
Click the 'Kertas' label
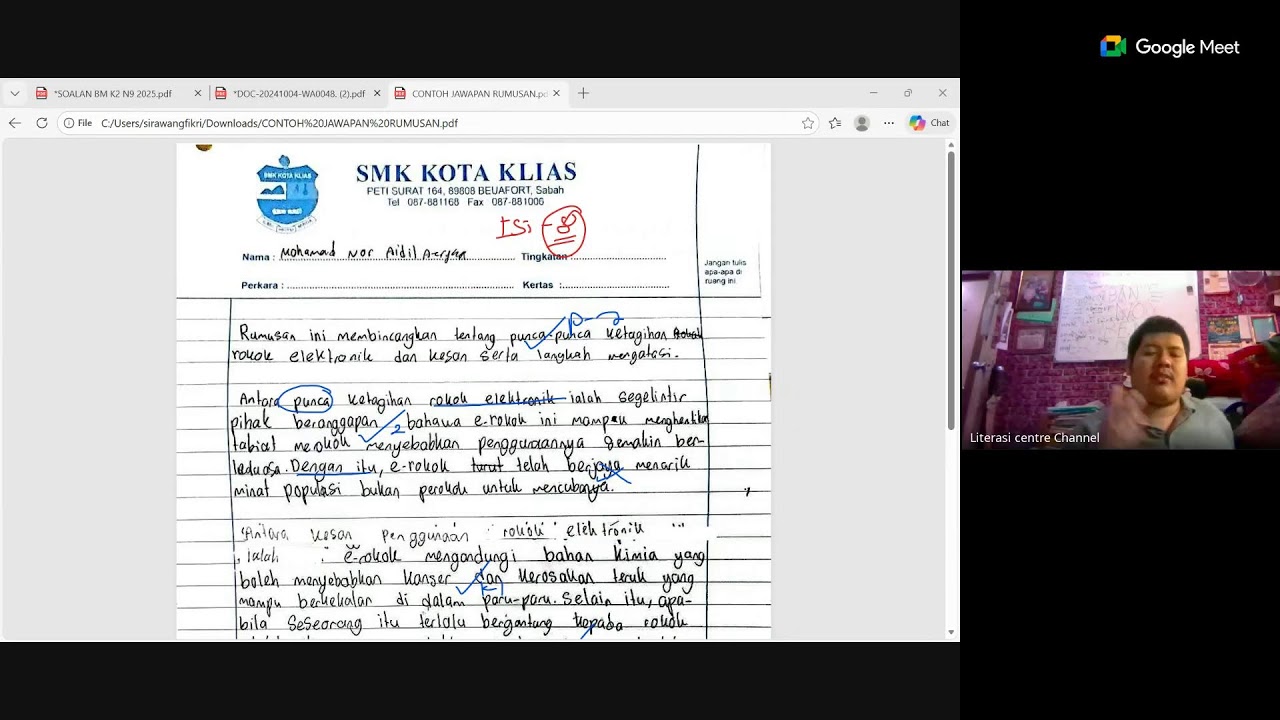click(540, 285)
